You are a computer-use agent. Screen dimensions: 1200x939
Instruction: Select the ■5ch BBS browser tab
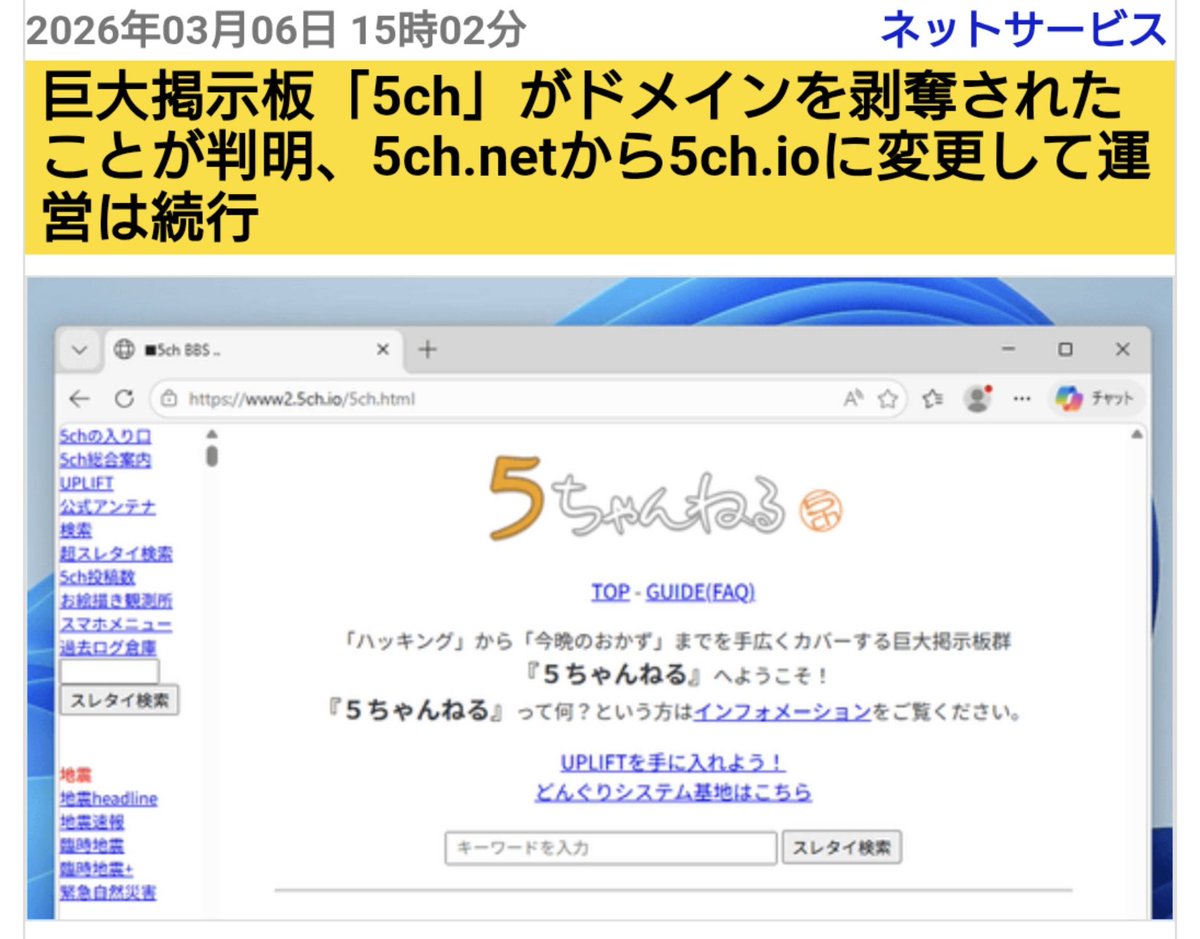(200, 350)
